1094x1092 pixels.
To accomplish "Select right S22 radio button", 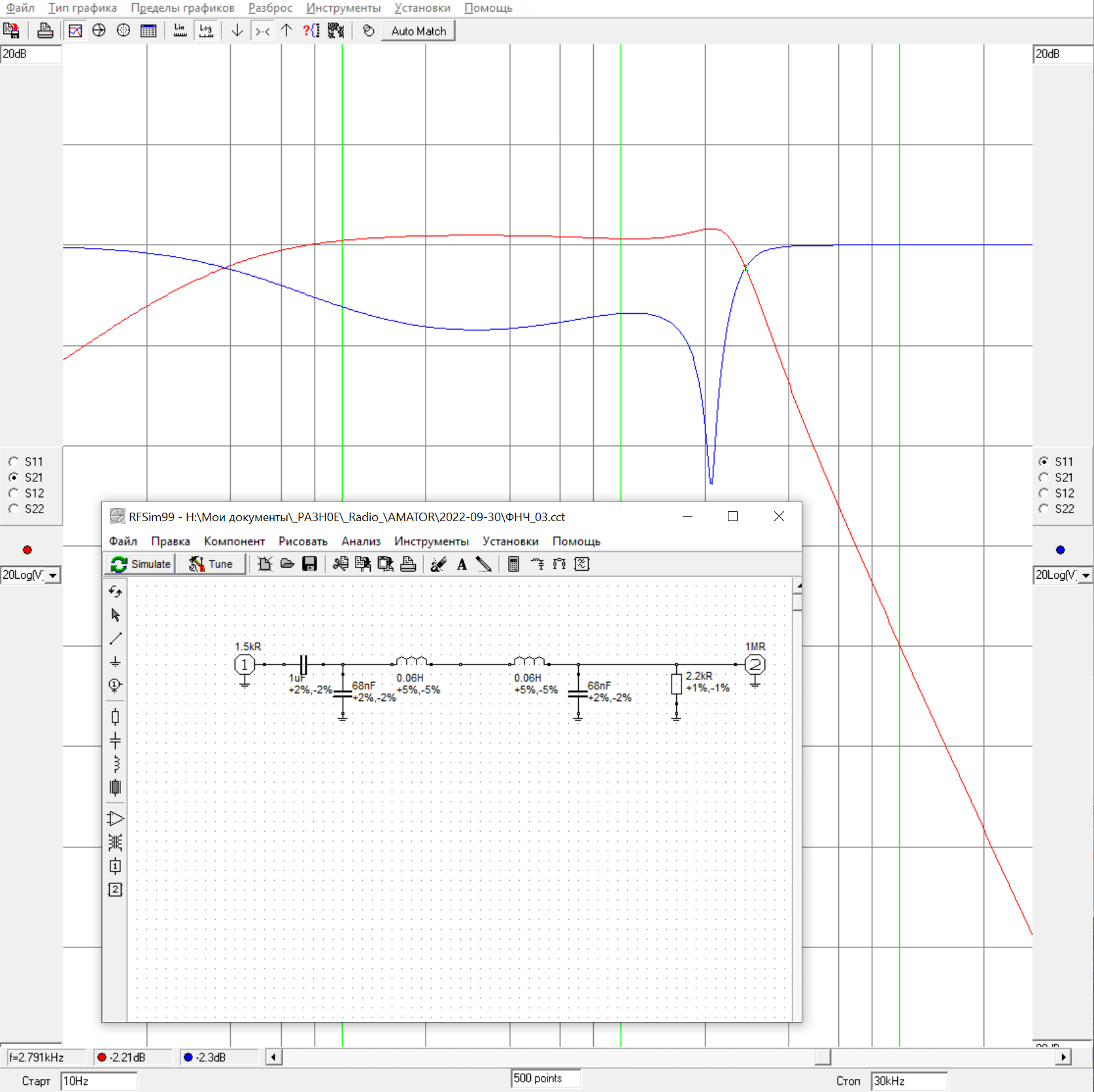I will click(x=1044, y=509).
